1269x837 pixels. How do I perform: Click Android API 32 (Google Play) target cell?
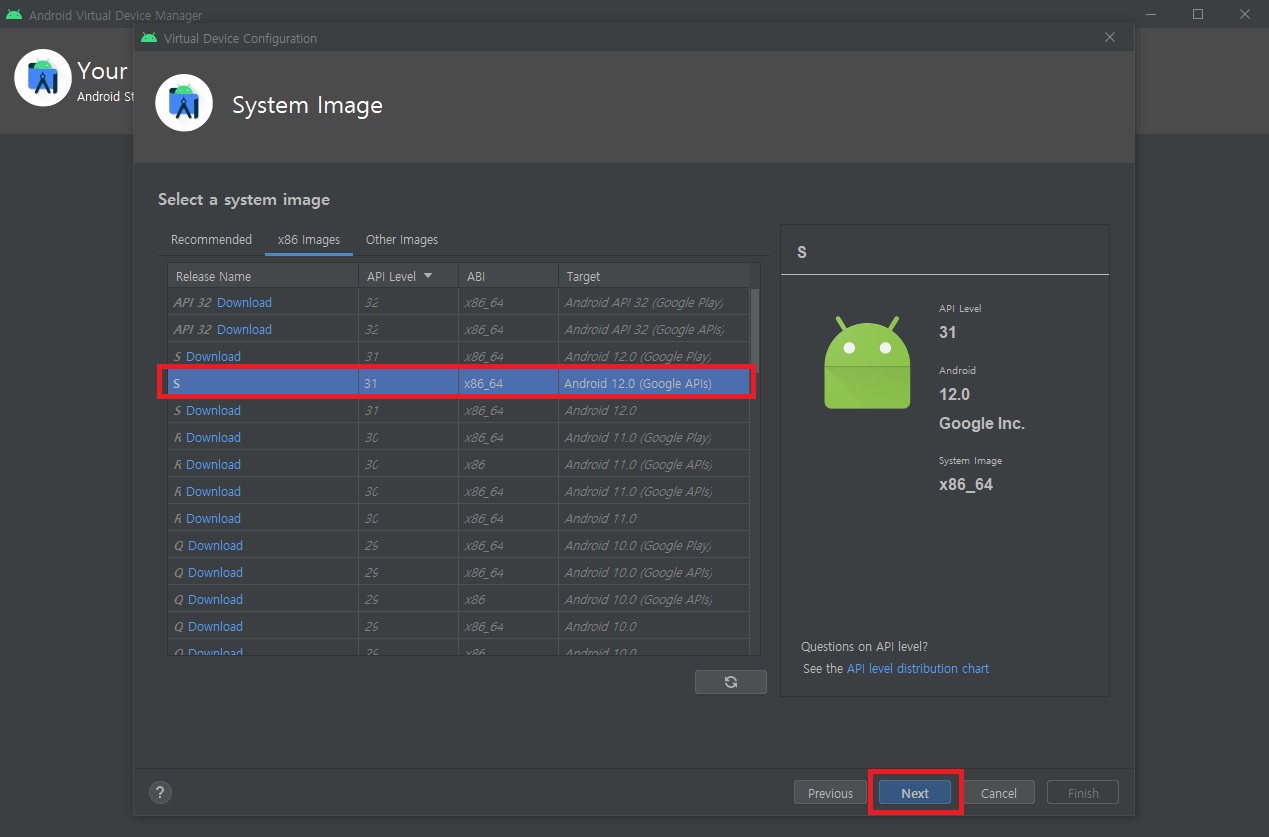[x=654, y=302]
